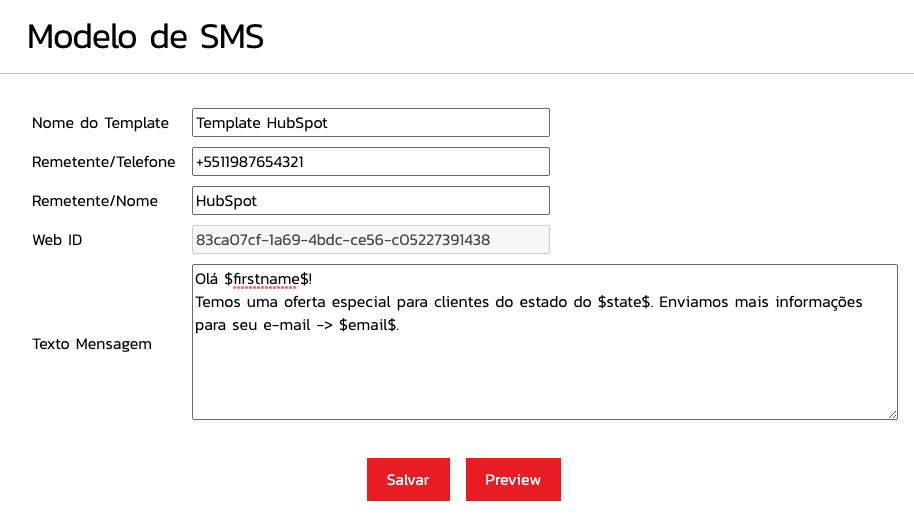Click the word "Olá" in the message
914x515 pixels.
click(x=207, y=279)
